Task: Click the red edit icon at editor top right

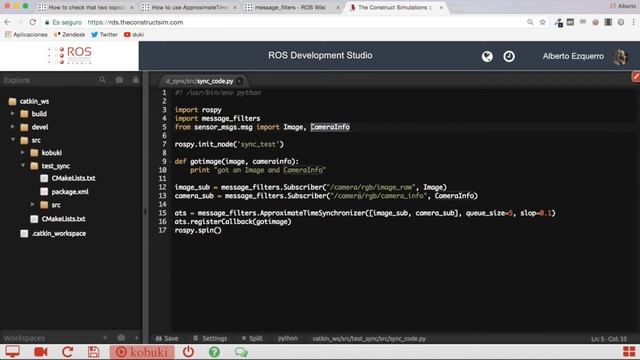Action: click(636, 76)
